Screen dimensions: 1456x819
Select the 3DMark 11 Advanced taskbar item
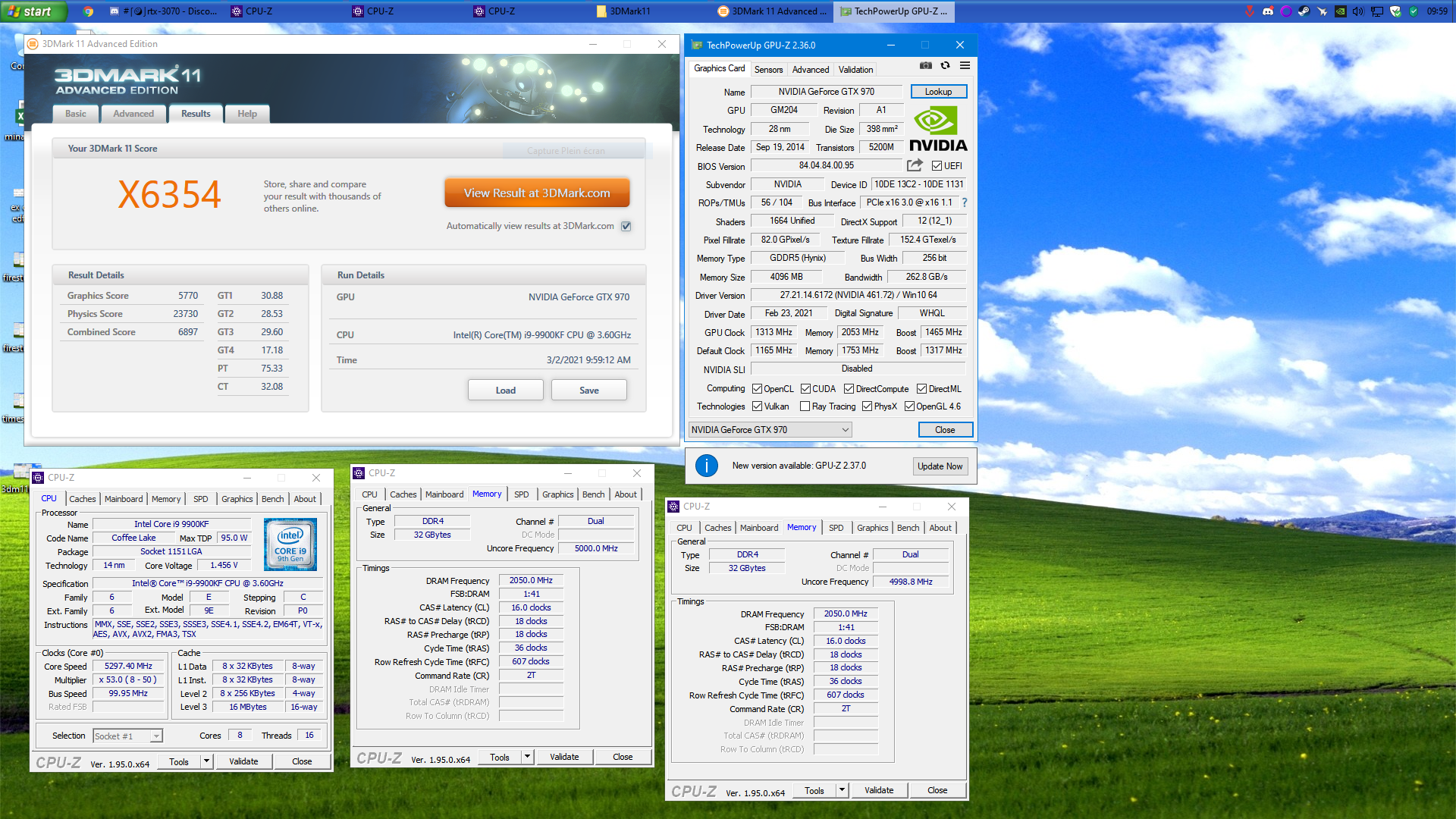(x=773, y=11)
